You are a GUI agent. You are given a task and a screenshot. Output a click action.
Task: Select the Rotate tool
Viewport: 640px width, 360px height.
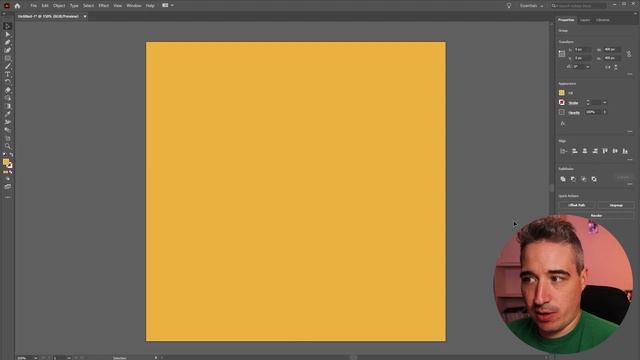[x=7, y=82]
